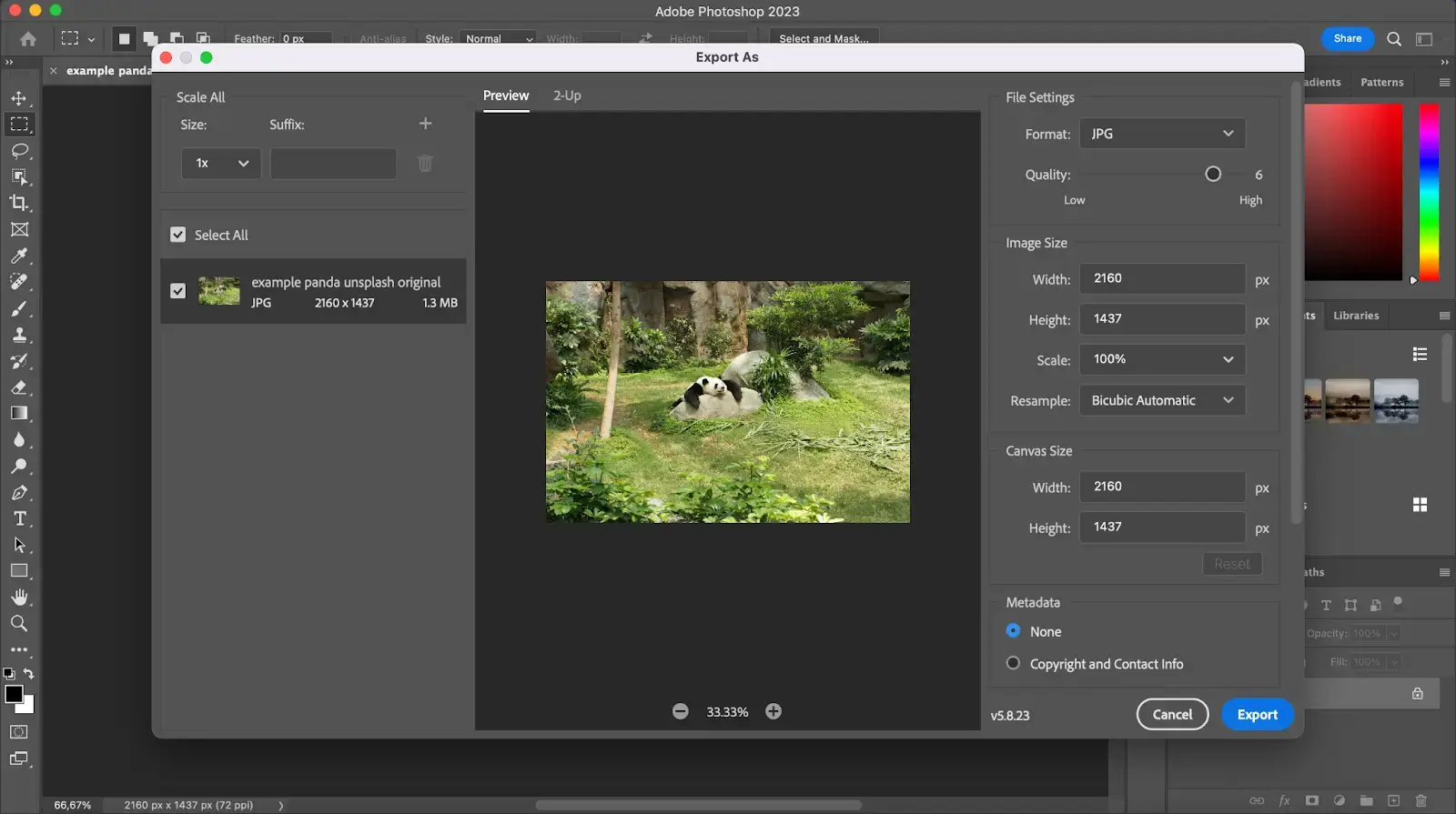Switch to the 2-Up tab
Viewport: 1456px width, 814px height.
point(567,95)
